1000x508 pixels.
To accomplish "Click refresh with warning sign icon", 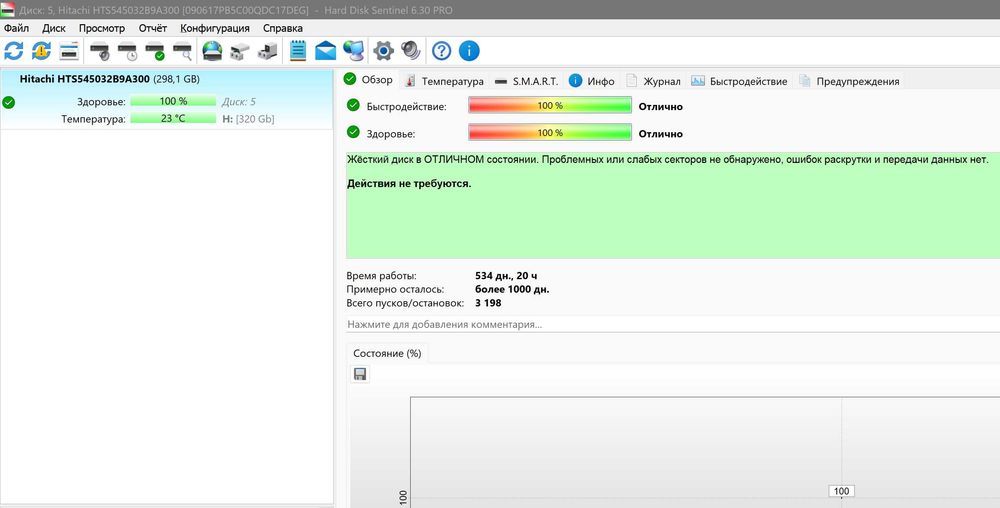I will (x=41, y=51).
